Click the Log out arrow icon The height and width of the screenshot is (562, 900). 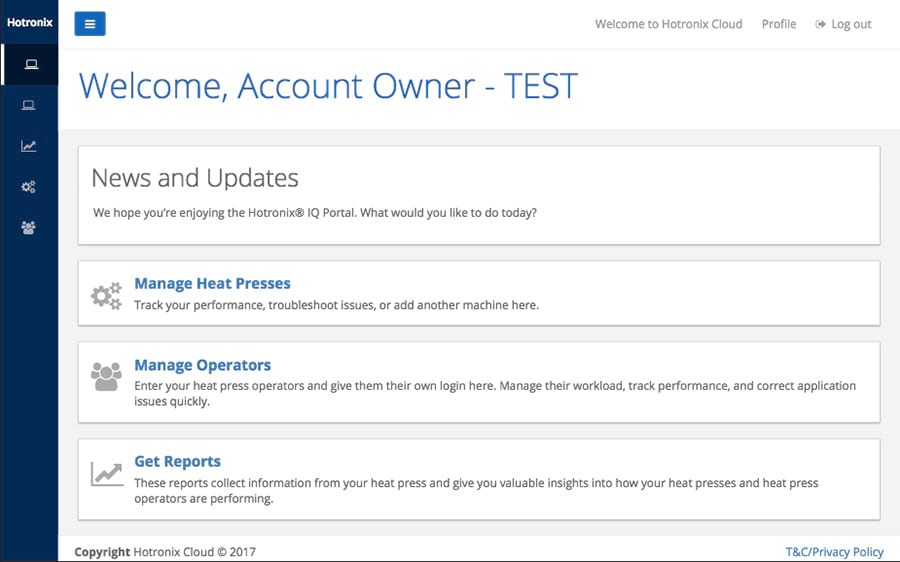821,24
